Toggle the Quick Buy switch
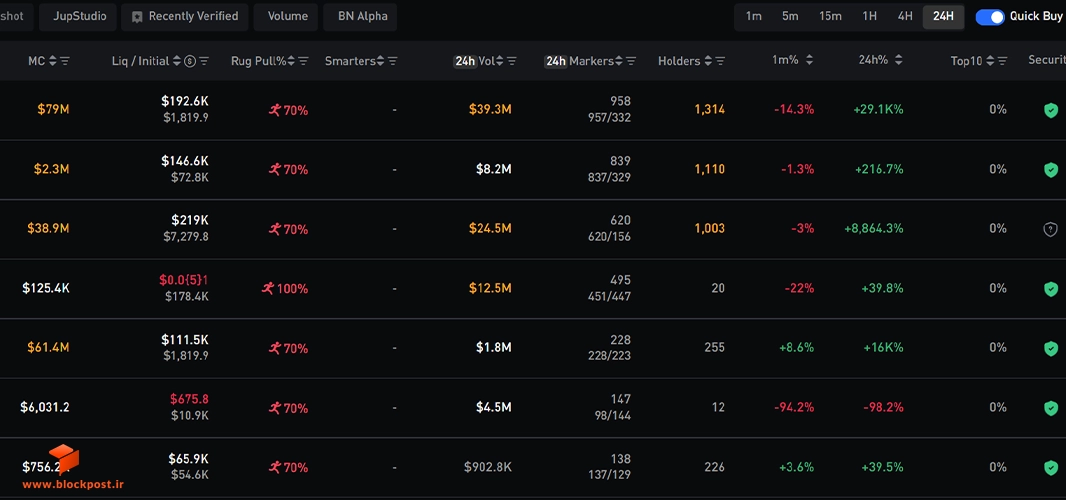The height and width of the screenshot is (500, 1066). (x=989, y=17)
